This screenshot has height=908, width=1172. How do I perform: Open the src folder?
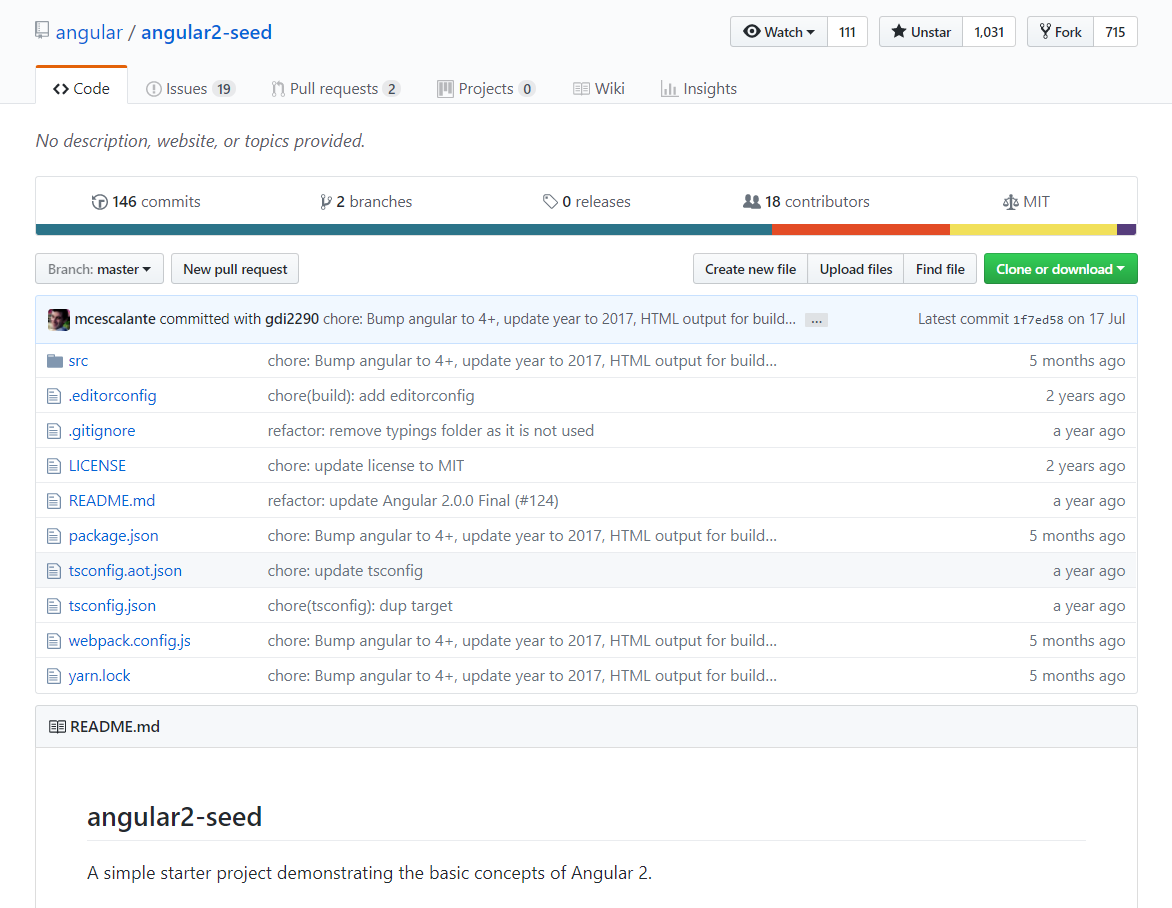point(78,361)
